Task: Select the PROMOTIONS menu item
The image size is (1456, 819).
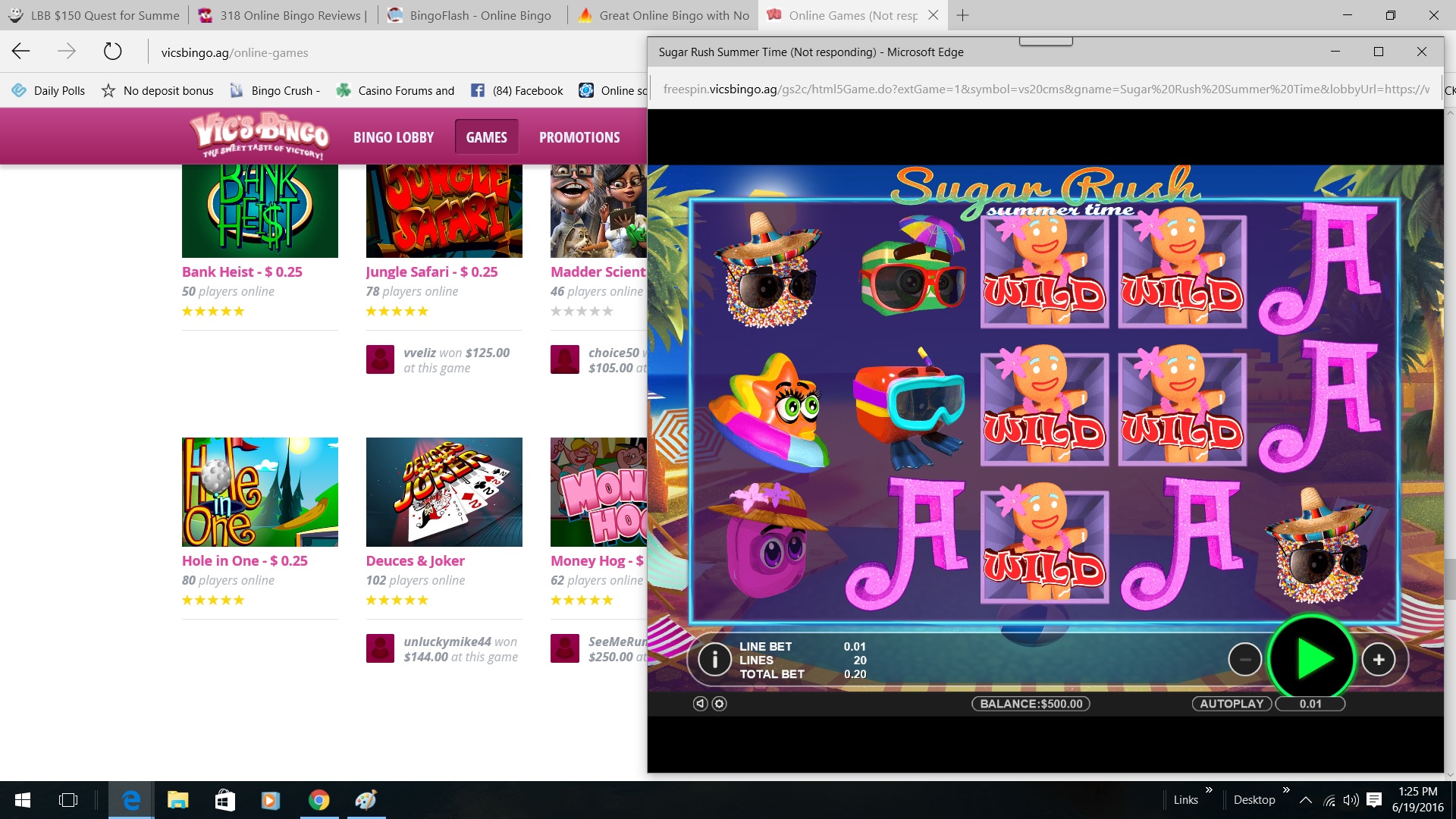Action: tap(579, 137)
